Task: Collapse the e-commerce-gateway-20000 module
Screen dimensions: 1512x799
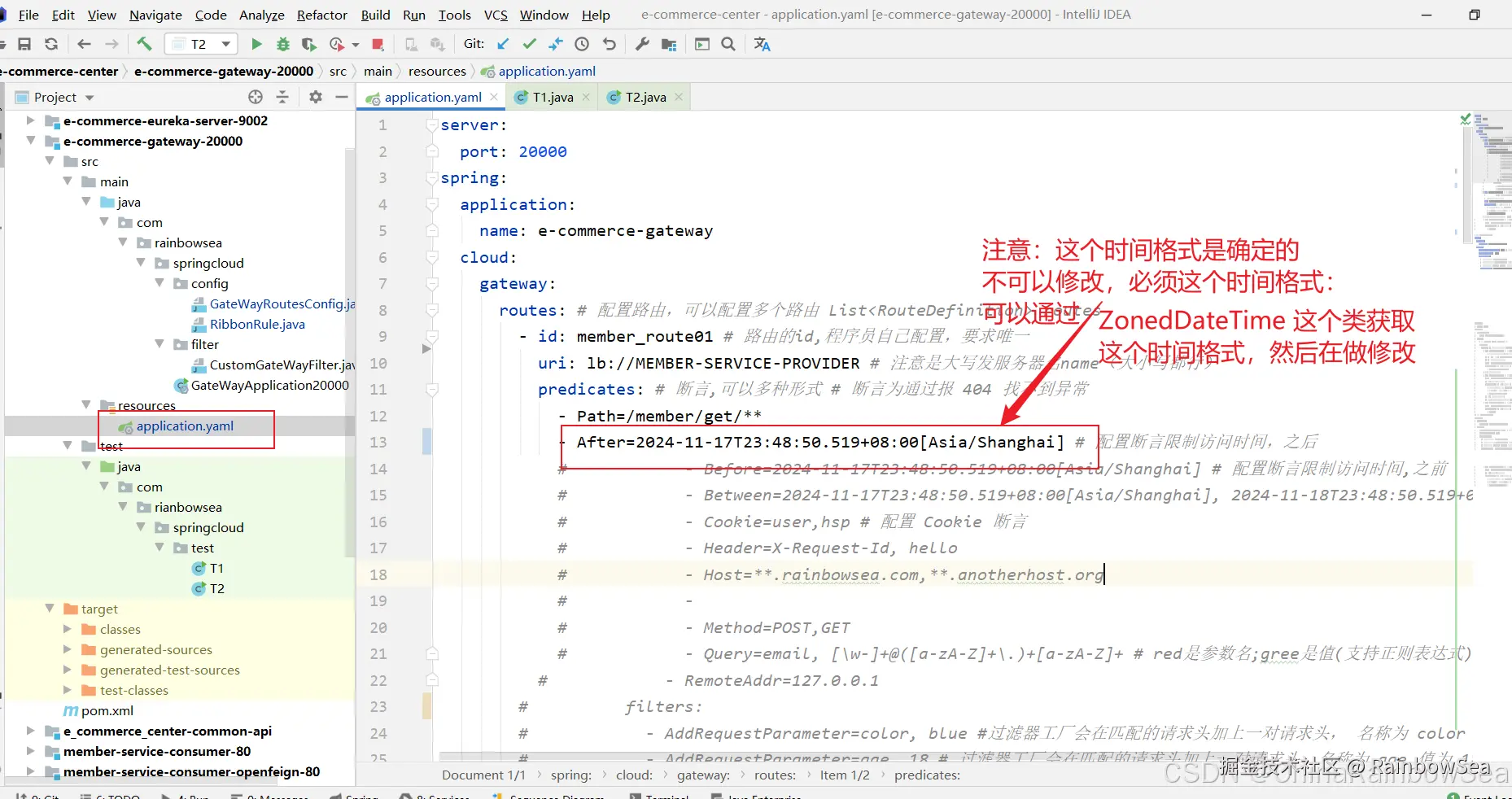Action: [31, 141]
